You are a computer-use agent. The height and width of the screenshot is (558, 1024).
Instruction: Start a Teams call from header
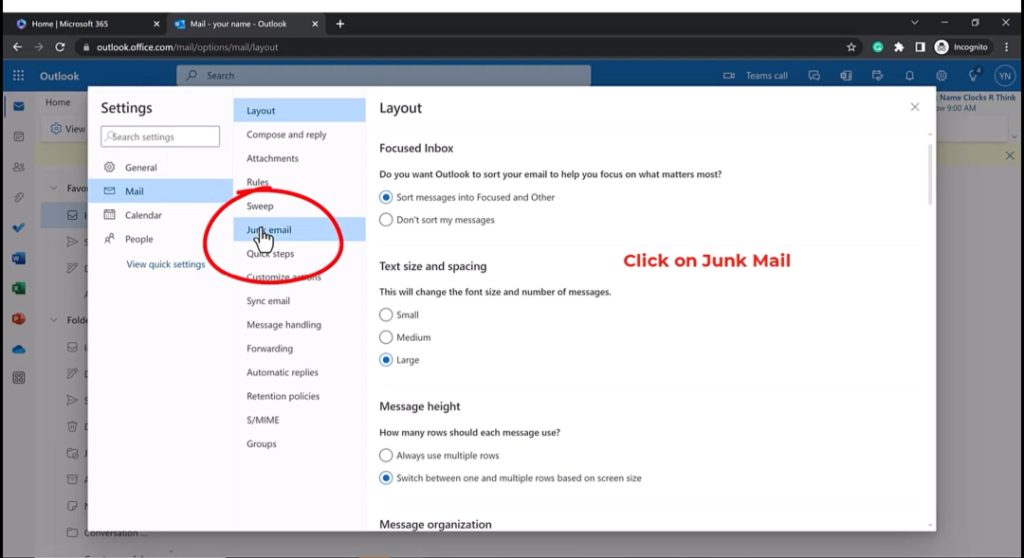click(756, 76)
